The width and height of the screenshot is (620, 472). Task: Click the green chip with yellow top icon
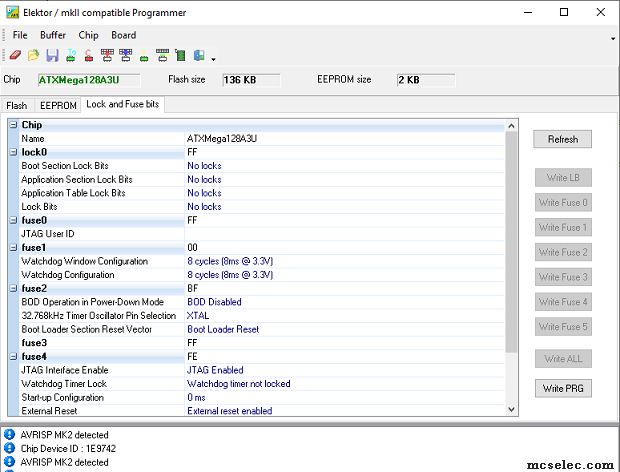144,58
